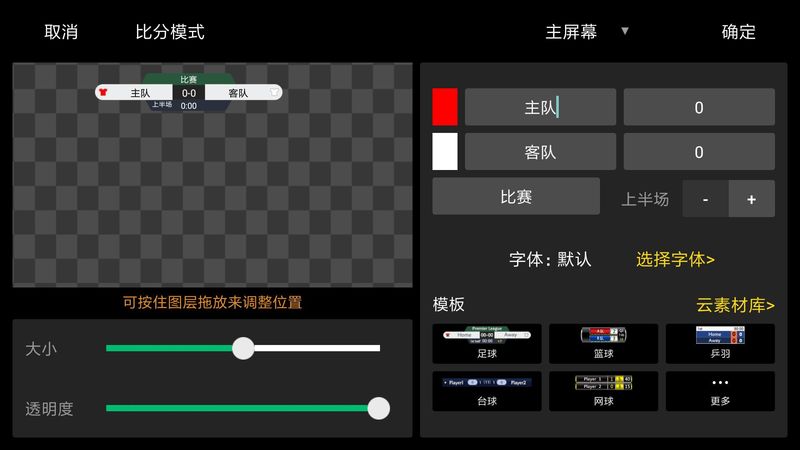Edit the 客队 team name field
Image resolution: width=800 pixels, height=450 pixels.
(540, 152)
